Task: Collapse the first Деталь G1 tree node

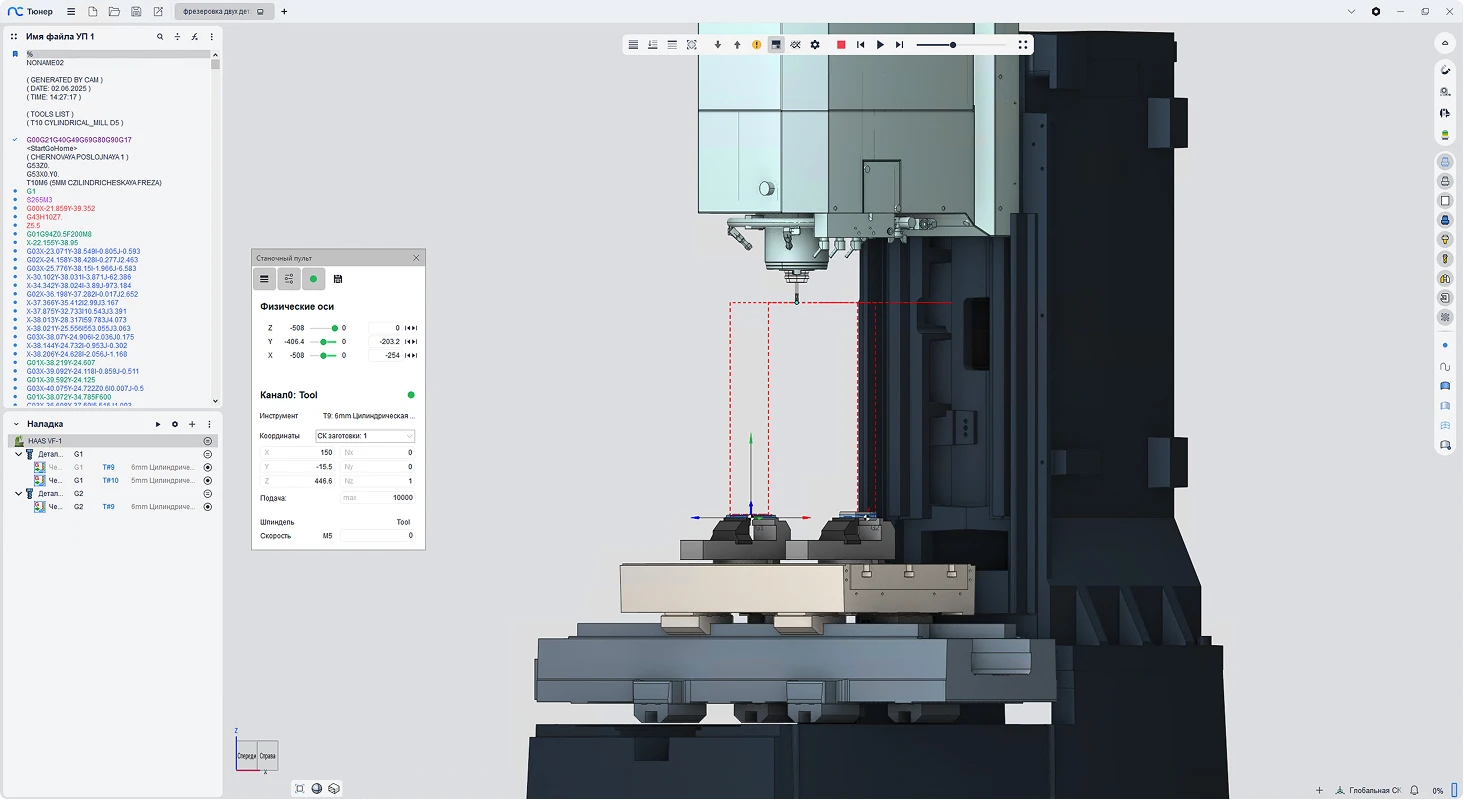Action: coord(18,454)
